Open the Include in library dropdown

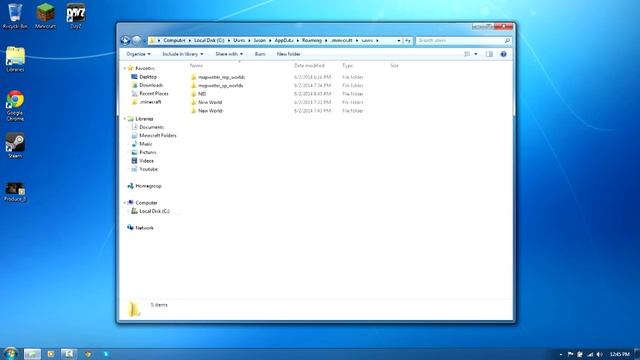[x=183, y=54]
